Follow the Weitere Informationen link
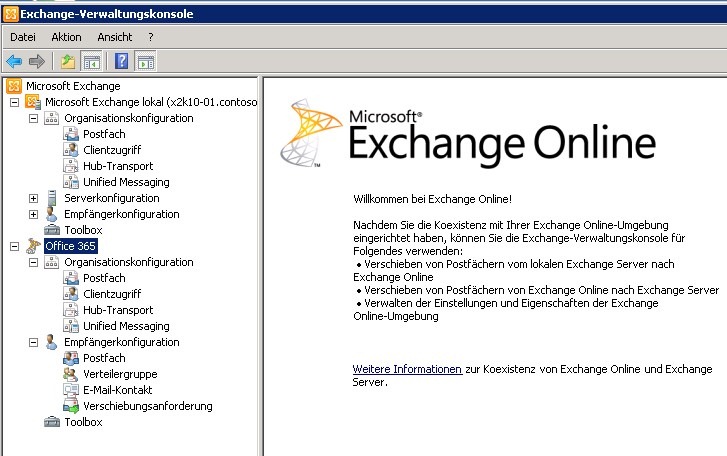 pos(407,369)
